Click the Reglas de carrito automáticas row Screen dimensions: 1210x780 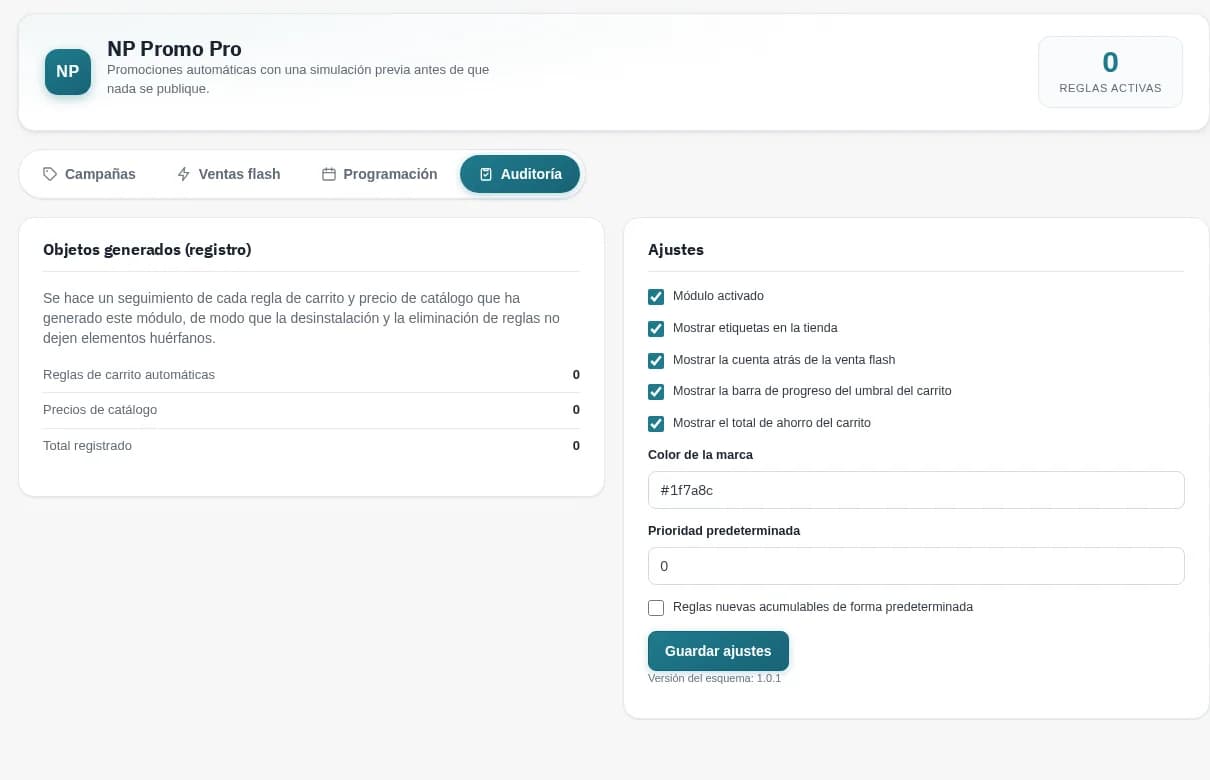(311, 375)
